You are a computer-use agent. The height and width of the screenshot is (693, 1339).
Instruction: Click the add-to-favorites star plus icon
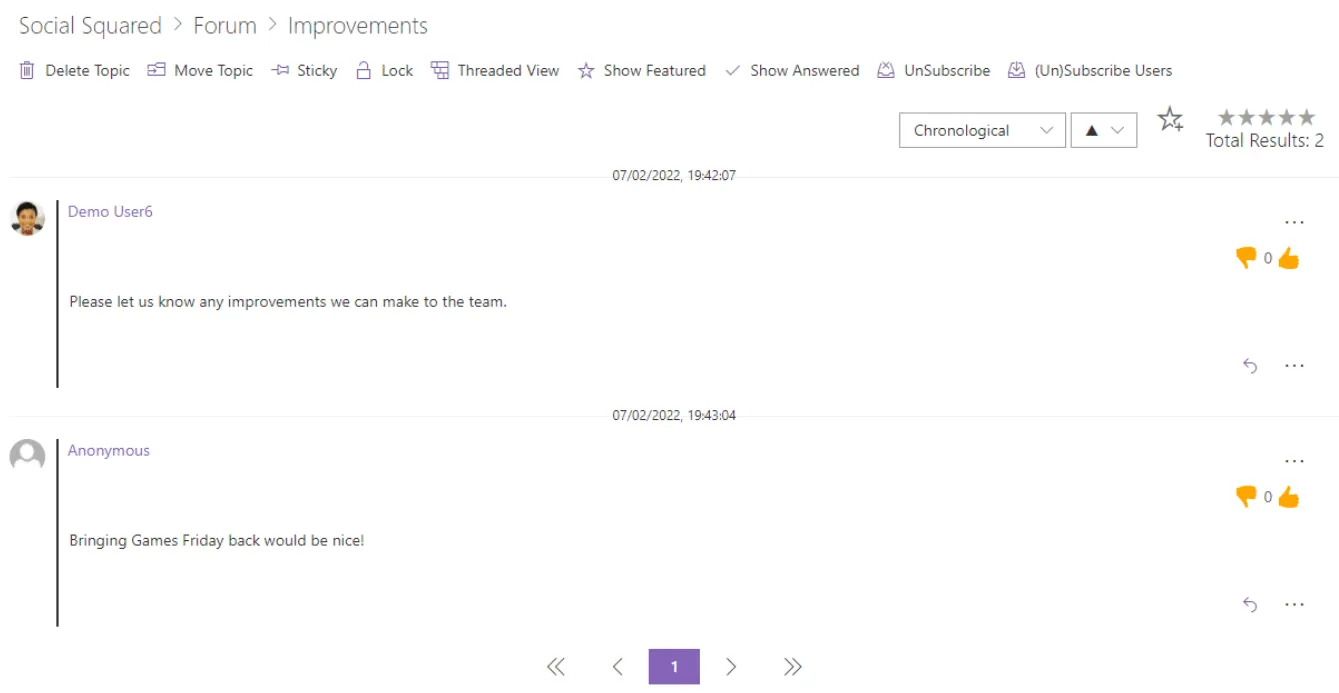(x=1170, y=120)
